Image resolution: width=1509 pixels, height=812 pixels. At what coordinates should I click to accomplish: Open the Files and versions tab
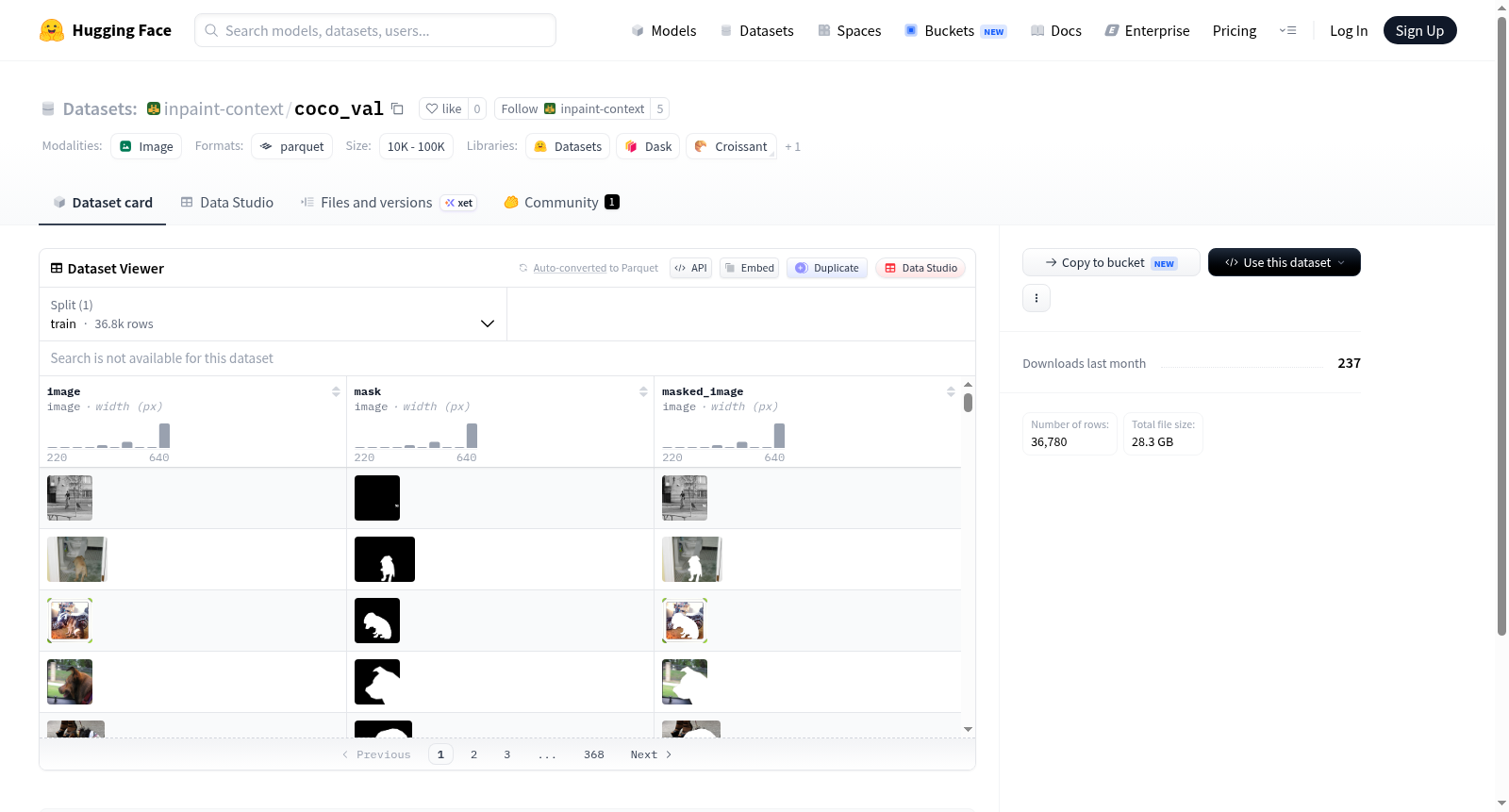coord(389,202)
